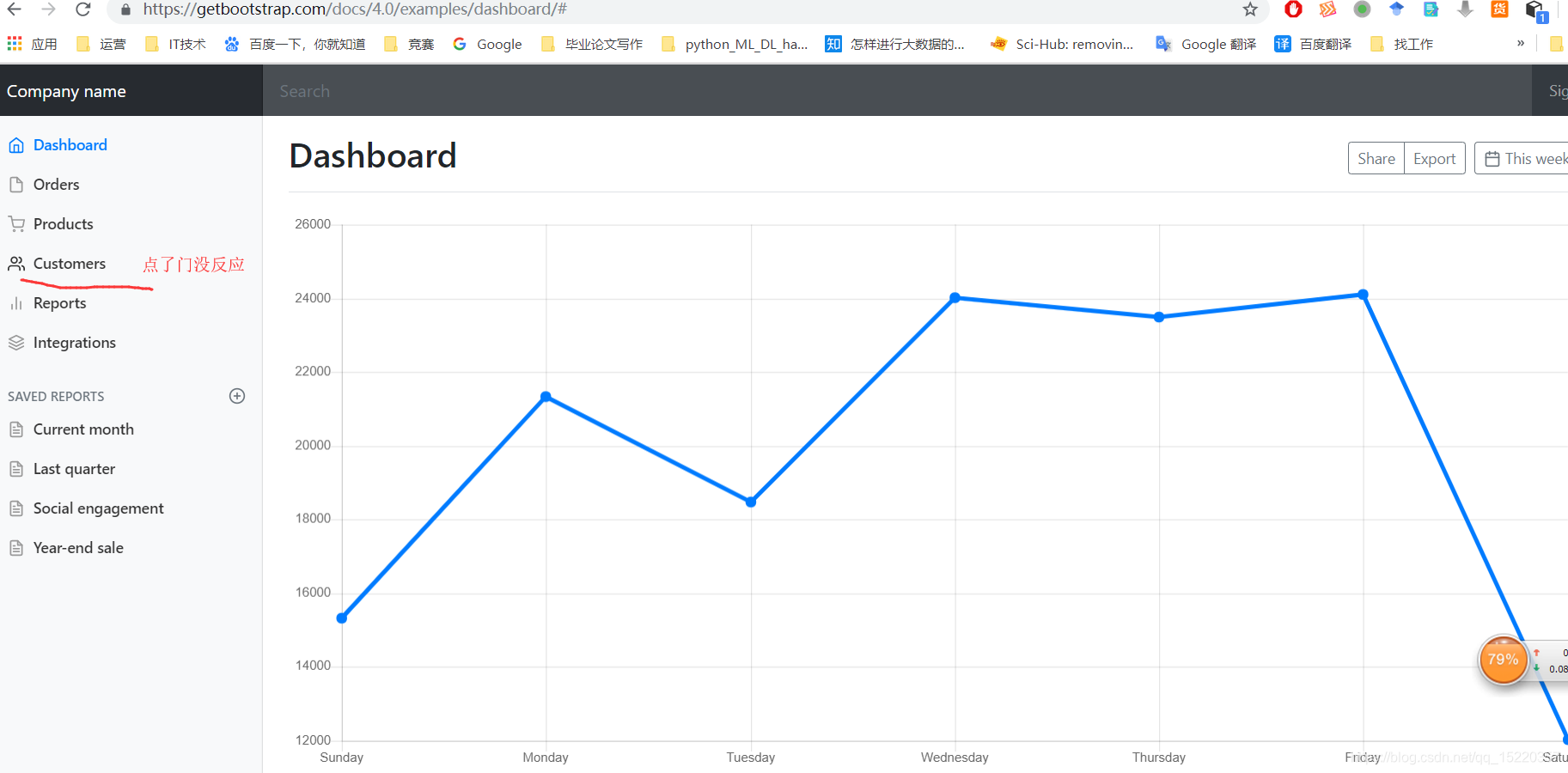Open the 毕业论文写作 bookmarks folder
The width and height of the screenshot is (1568, 773).
point(592,44)
